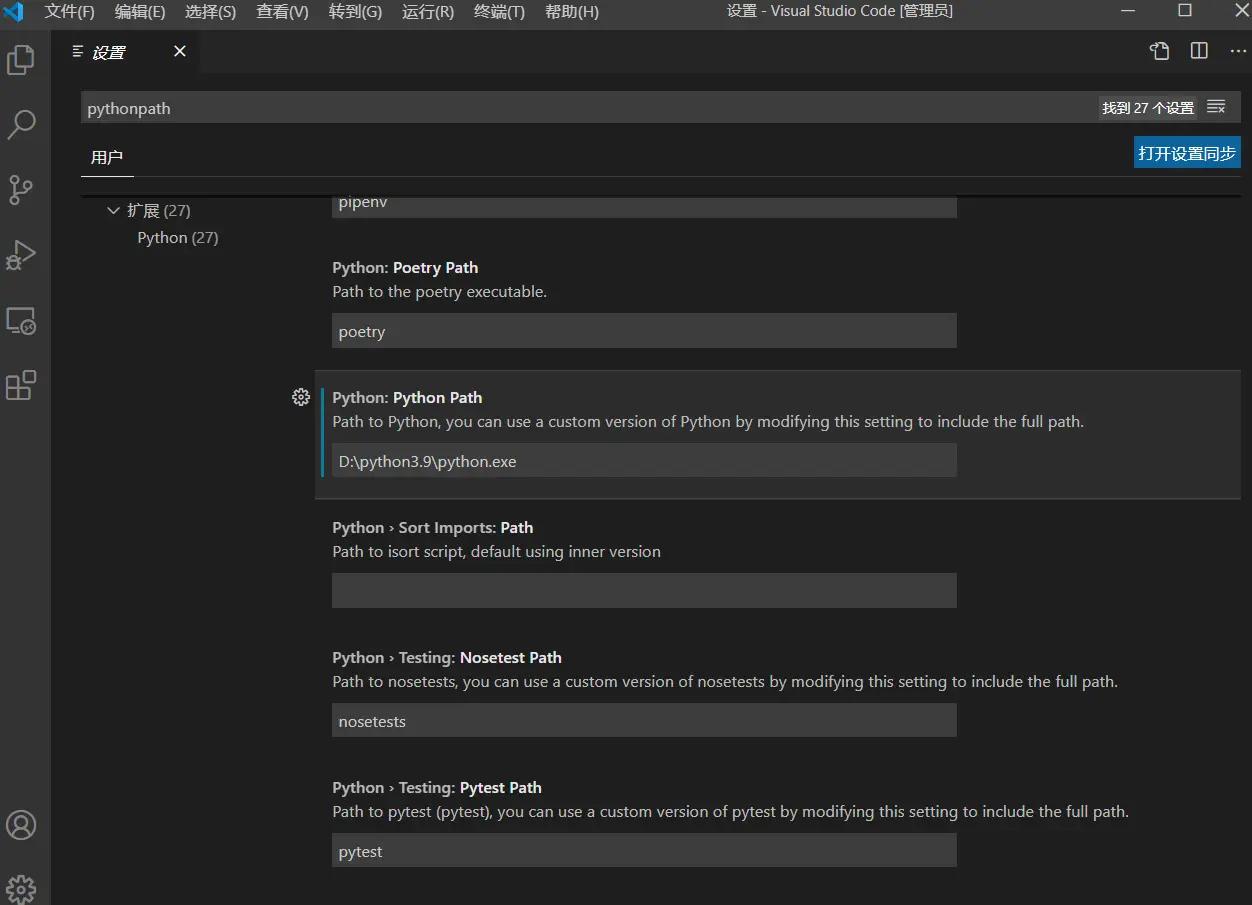The image size is (1252, 905).
Task: Click the Sort Imports: Path heading
Action: 432,527
